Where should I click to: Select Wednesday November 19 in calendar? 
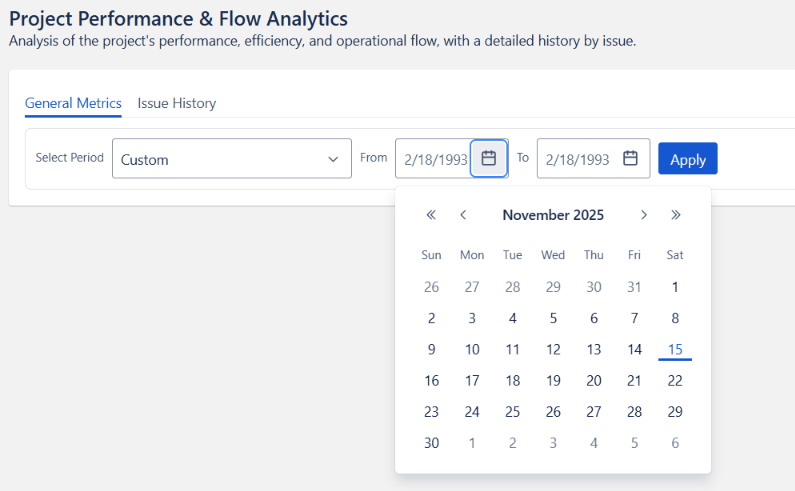(553, 381)
